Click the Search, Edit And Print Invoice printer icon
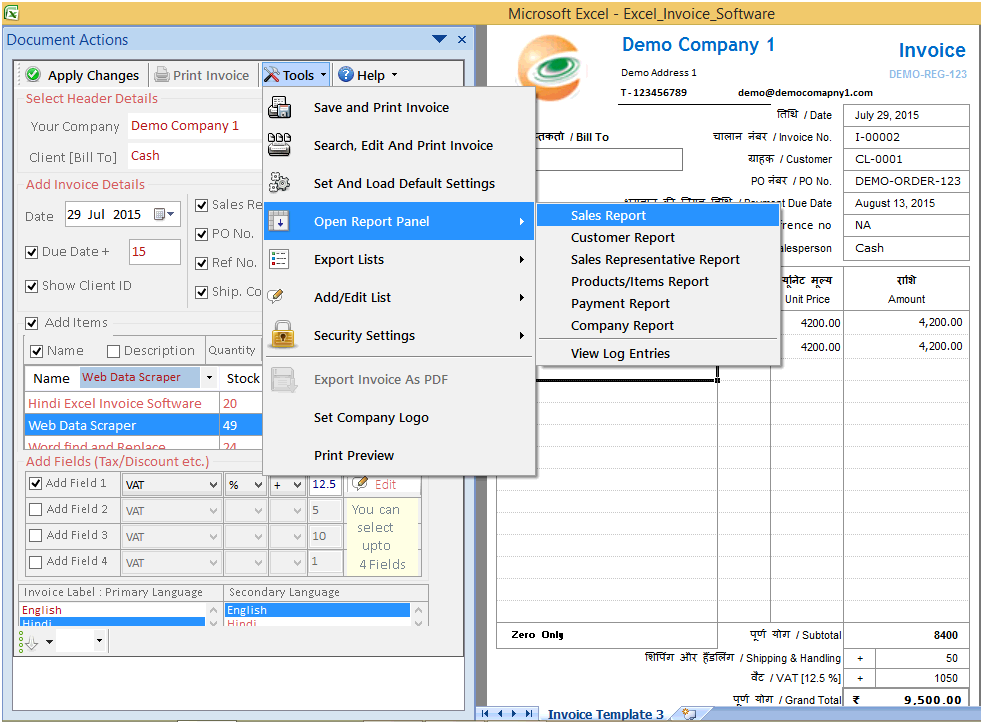981x724 pixels. click(x=279, y=144)
